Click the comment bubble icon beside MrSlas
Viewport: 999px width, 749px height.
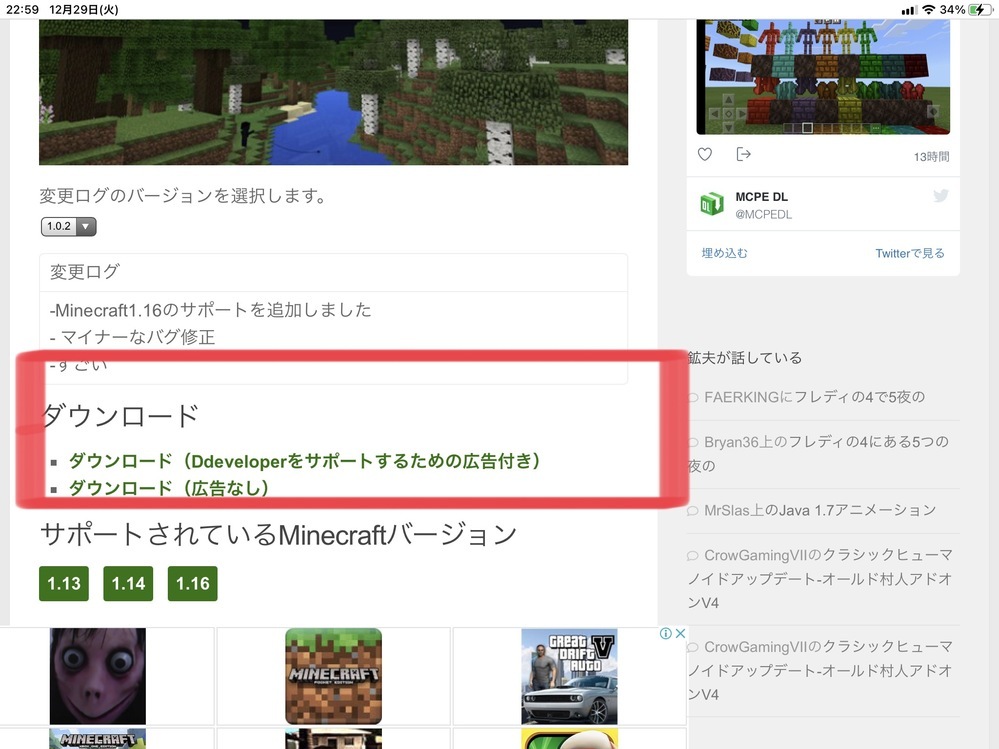click(693, 511)
